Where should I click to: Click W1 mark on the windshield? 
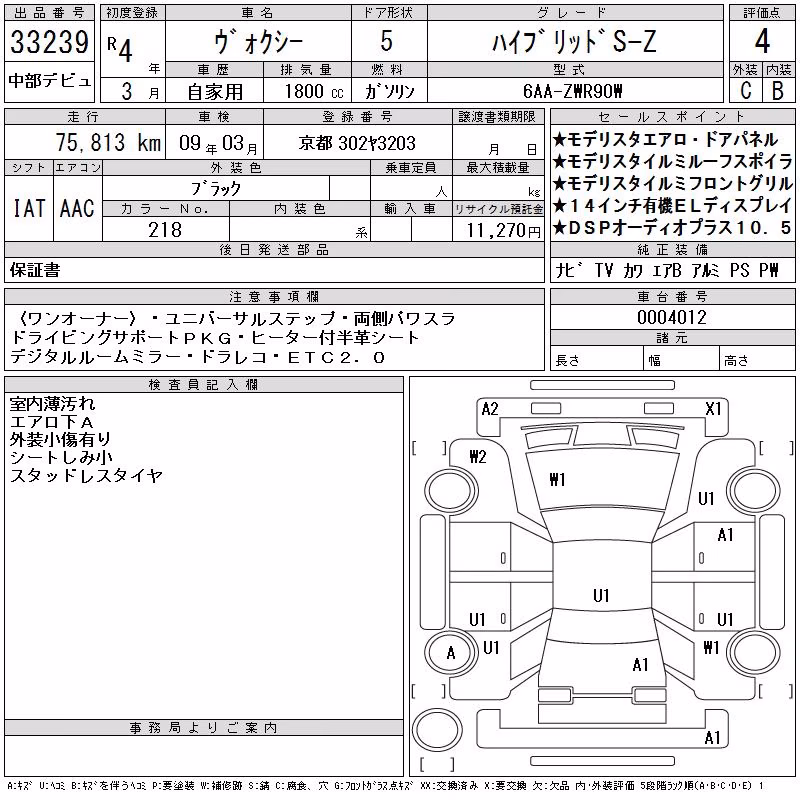click(557, 480)
